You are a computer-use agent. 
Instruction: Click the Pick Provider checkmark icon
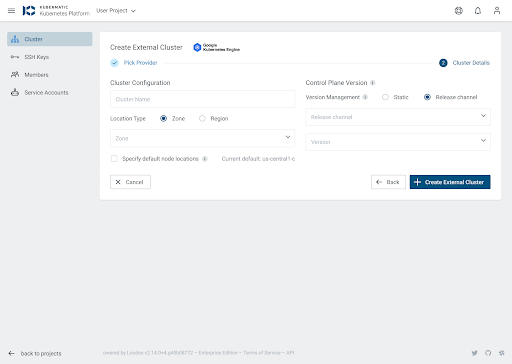tap(114, 63)
